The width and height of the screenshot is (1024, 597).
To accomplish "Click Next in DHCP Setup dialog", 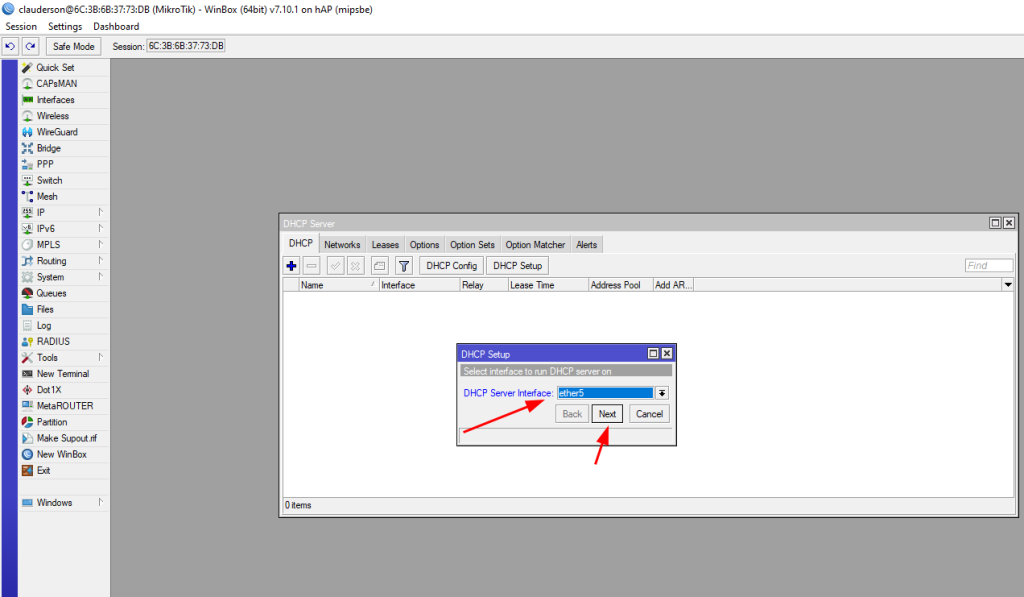I will [x=607, y=414].
